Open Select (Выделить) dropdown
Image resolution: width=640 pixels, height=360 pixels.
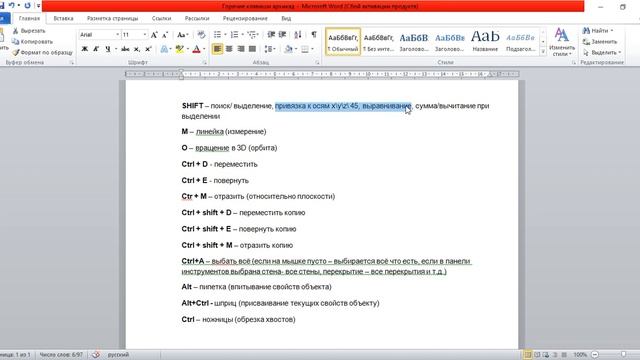coord(602,53)
